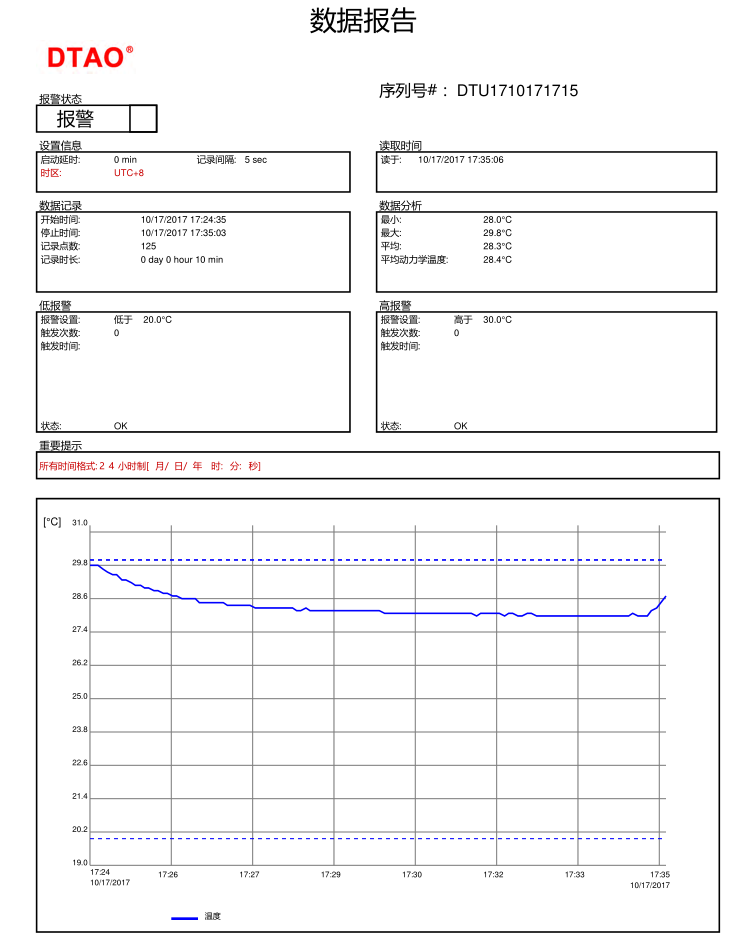Screen dimensions: 746x942
Task: Click high alarm setting 高于 30.0°C
Action: 482,320
